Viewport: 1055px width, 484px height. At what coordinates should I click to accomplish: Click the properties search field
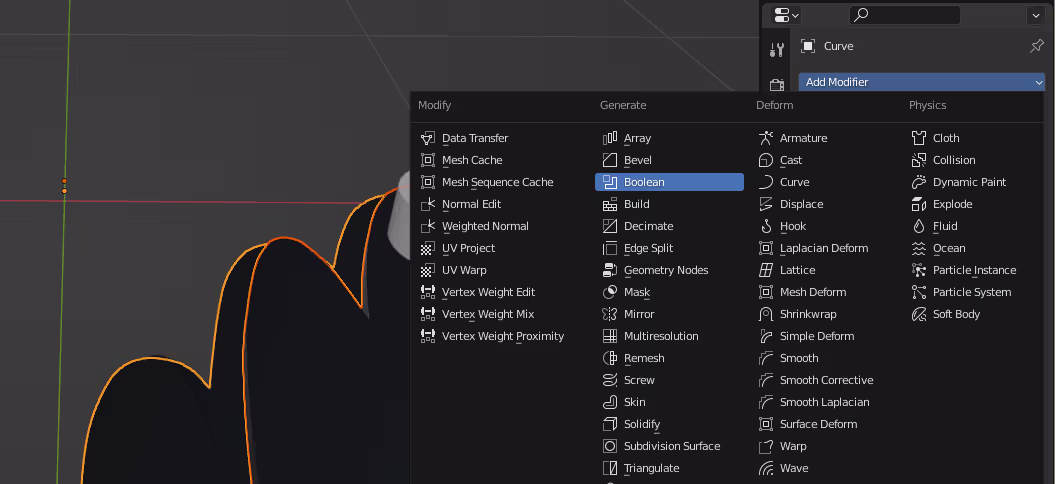tap(905, 15)
